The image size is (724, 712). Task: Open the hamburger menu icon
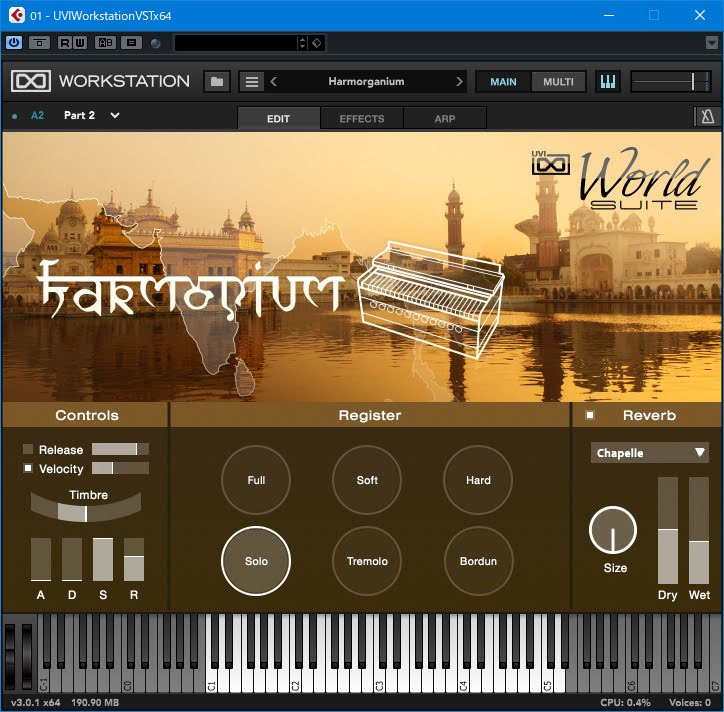252,82
